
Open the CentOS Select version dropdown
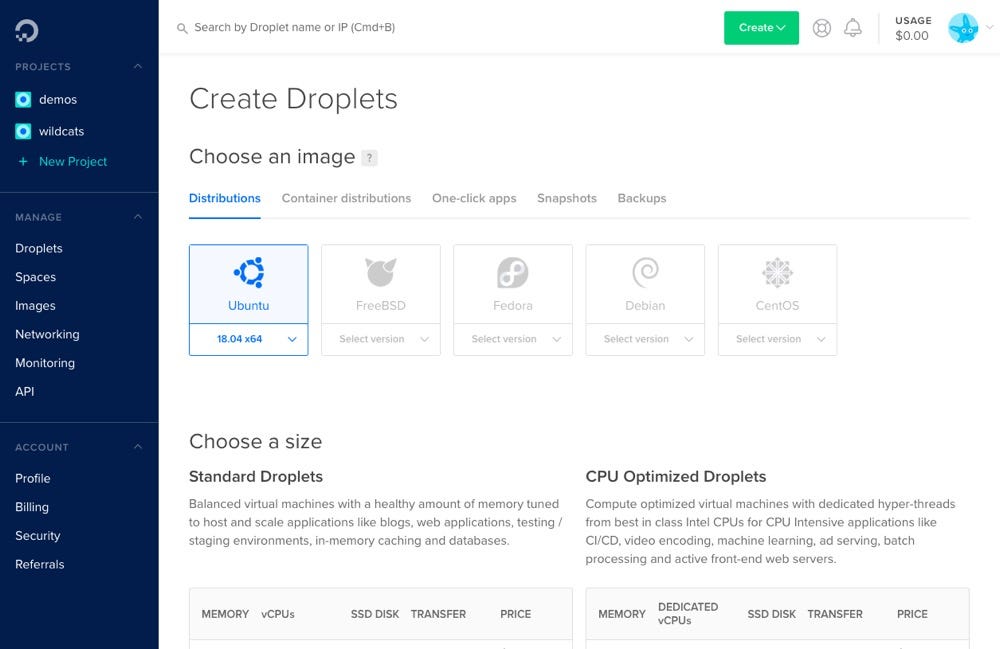pyautogui.click(x=777, y=339)
